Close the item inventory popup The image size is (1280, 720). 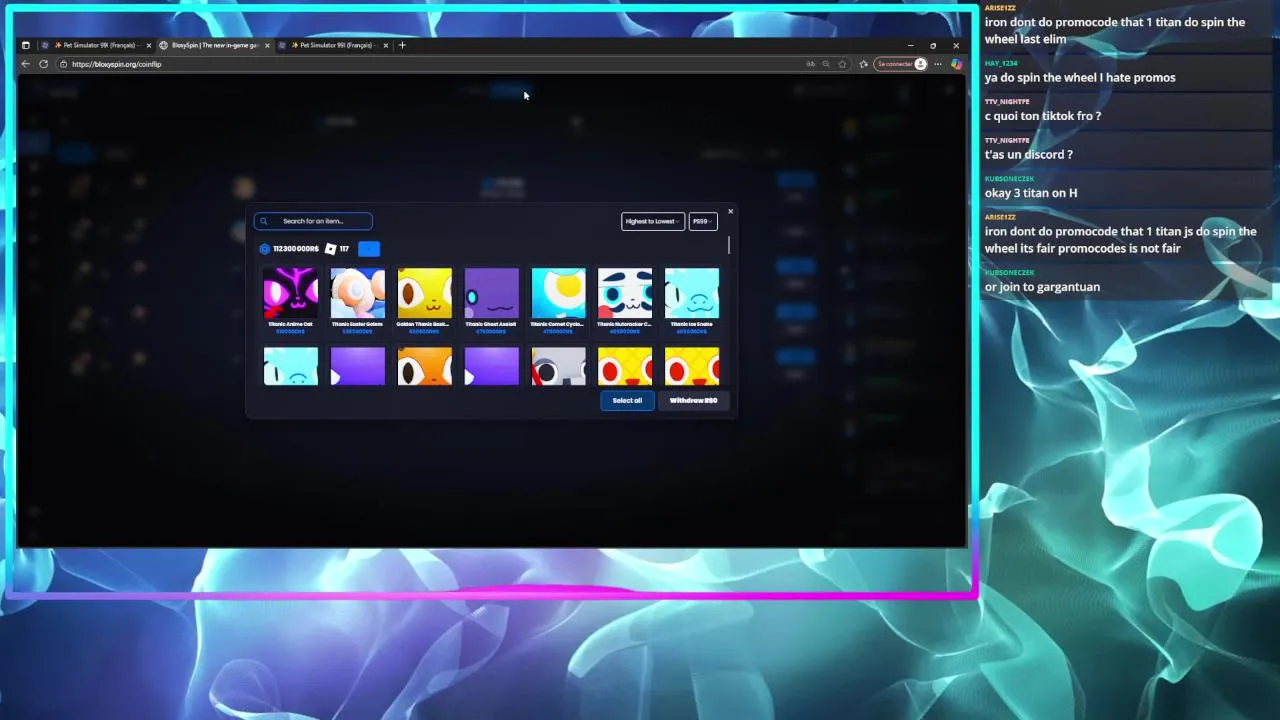tap(730, 211)
